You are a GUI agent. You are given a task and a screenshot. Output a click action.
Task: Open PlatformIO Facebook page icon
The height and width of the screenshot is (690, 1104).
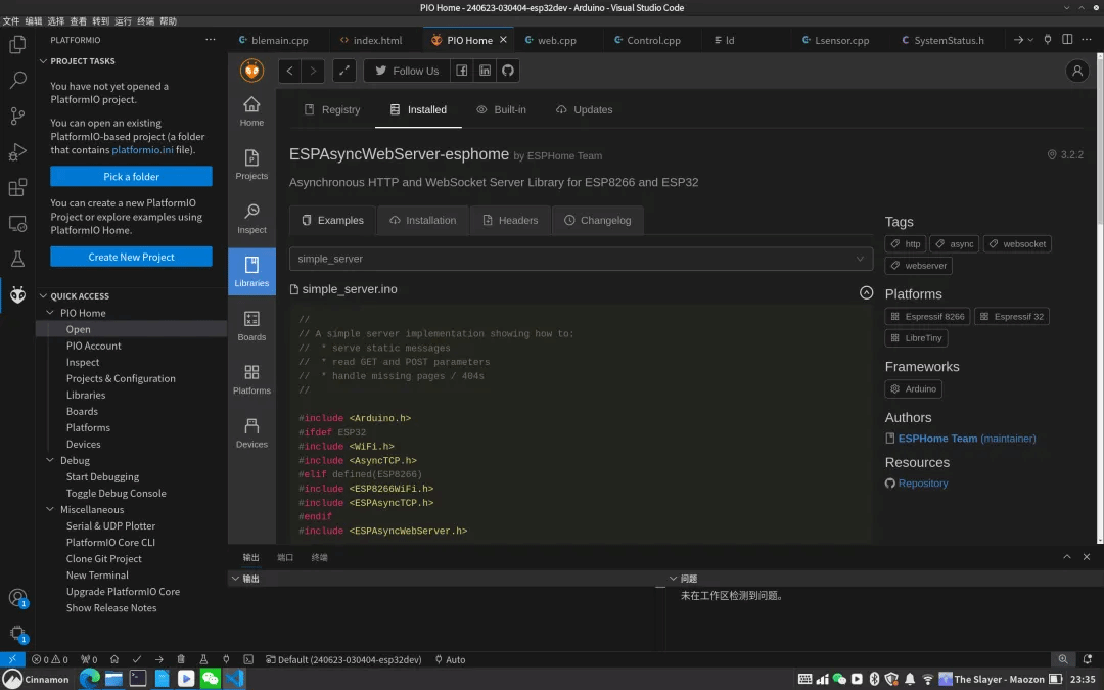461,70
